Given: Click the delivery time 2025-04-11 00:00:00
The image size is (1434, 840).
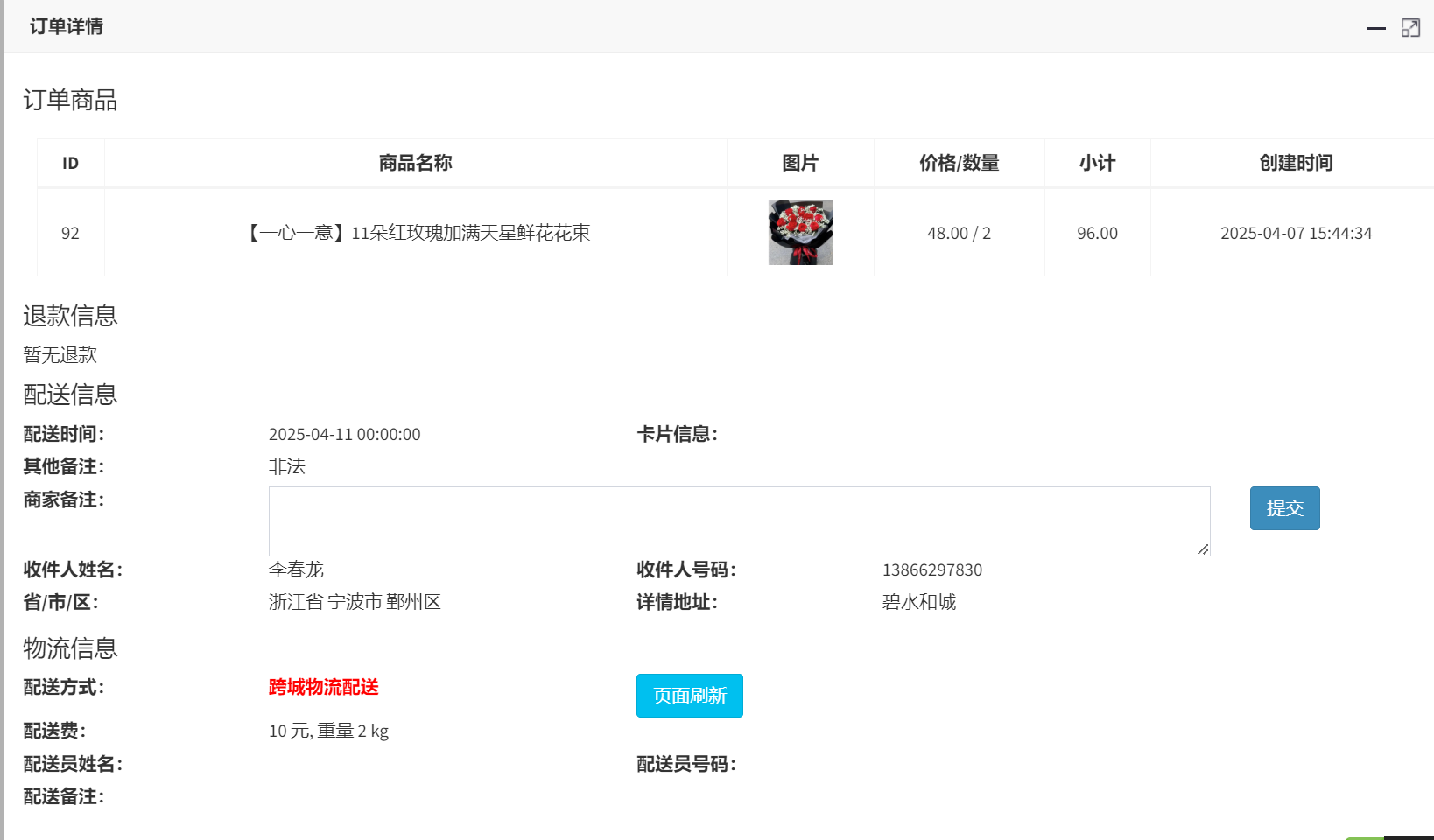Looking at the screenshot, I should click(x=344, y=435).
